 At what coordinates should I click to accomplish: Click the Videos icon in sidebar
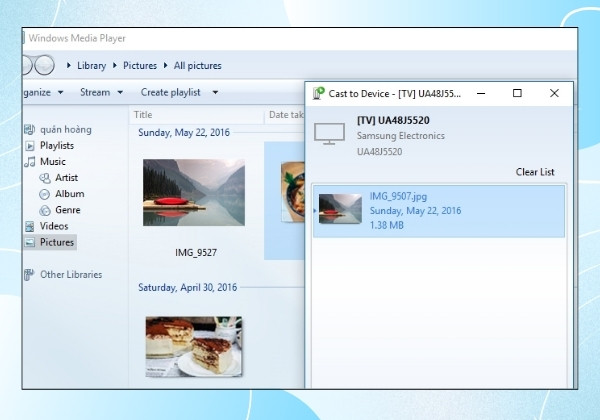(29, 226)
